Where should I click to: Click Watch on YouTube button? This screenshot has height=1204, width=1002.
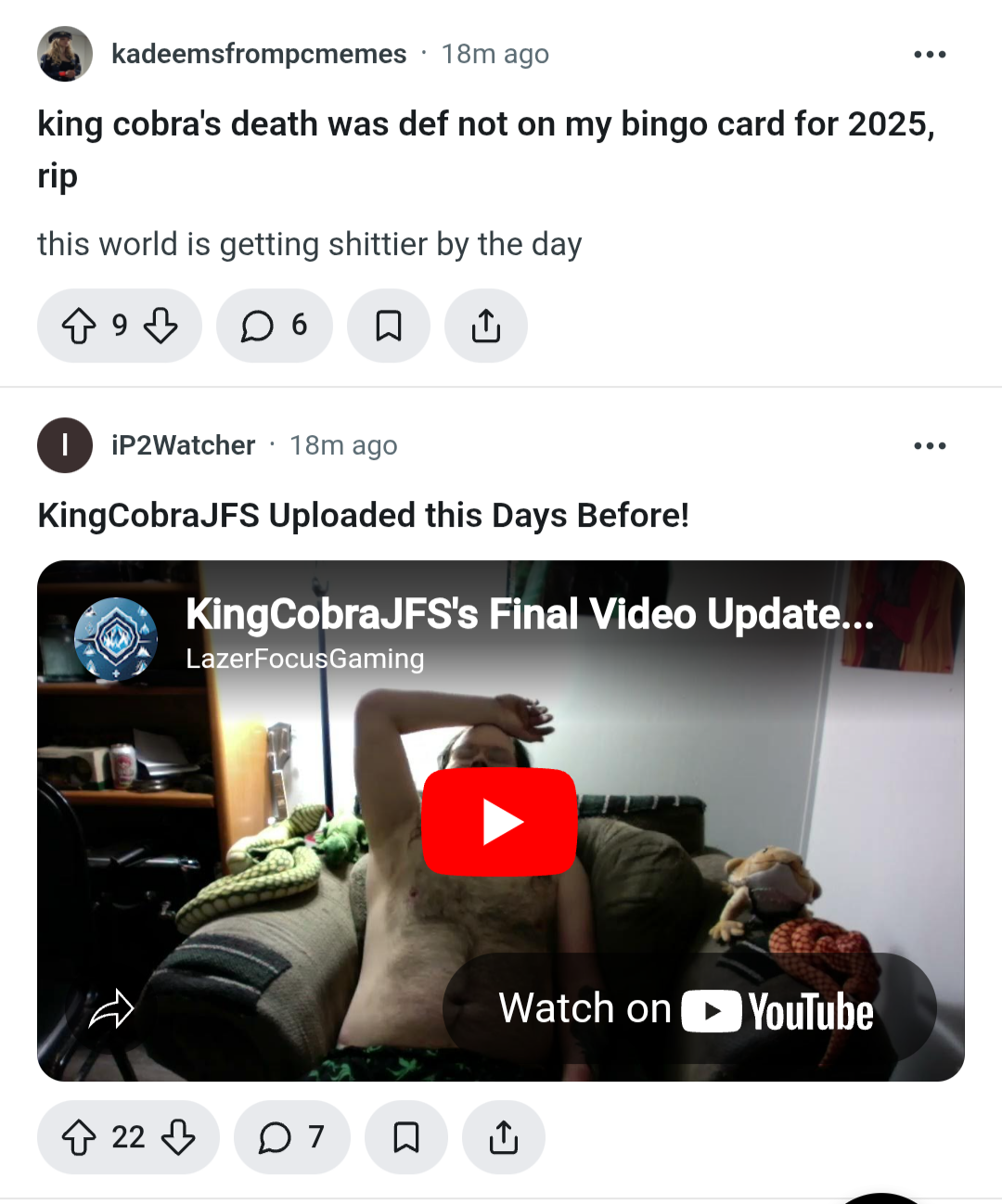tap(689, 1008)
